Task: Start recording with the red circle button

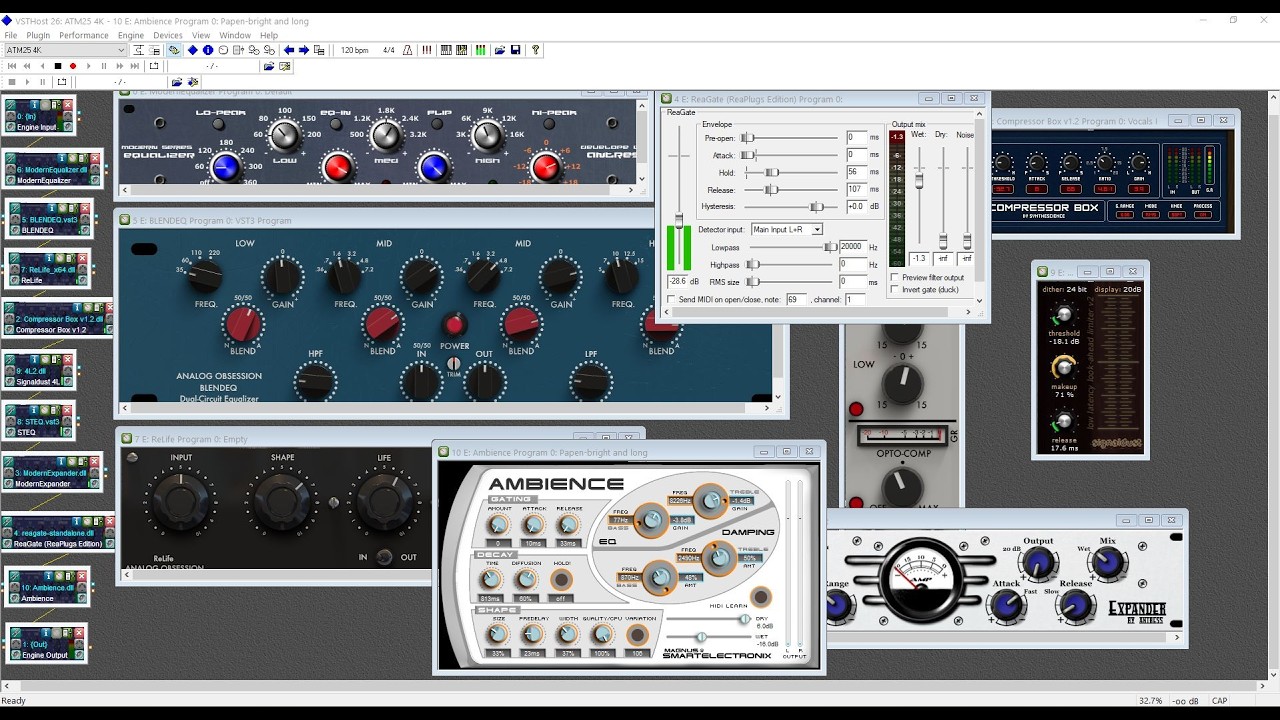Action: tap(73, 66)
